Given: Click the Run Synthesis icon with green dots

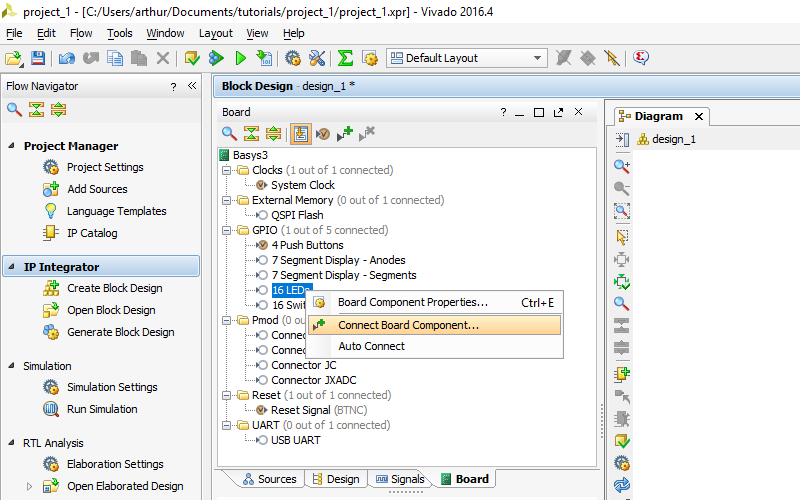Looking at the screenshot, I should point(216,58).
